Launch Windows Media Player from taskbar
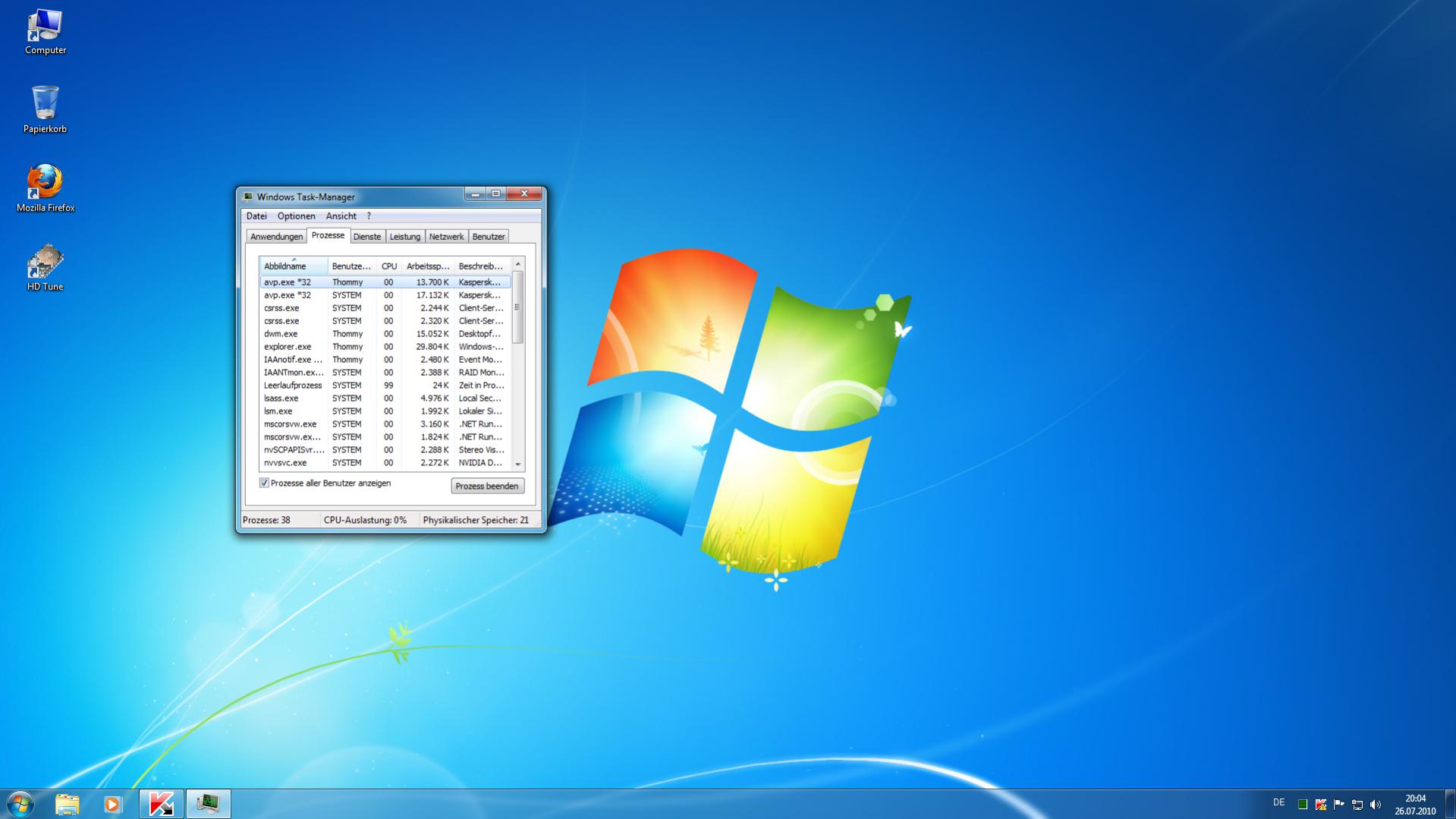The image size is (1456, 819). (x=113, y=804)
